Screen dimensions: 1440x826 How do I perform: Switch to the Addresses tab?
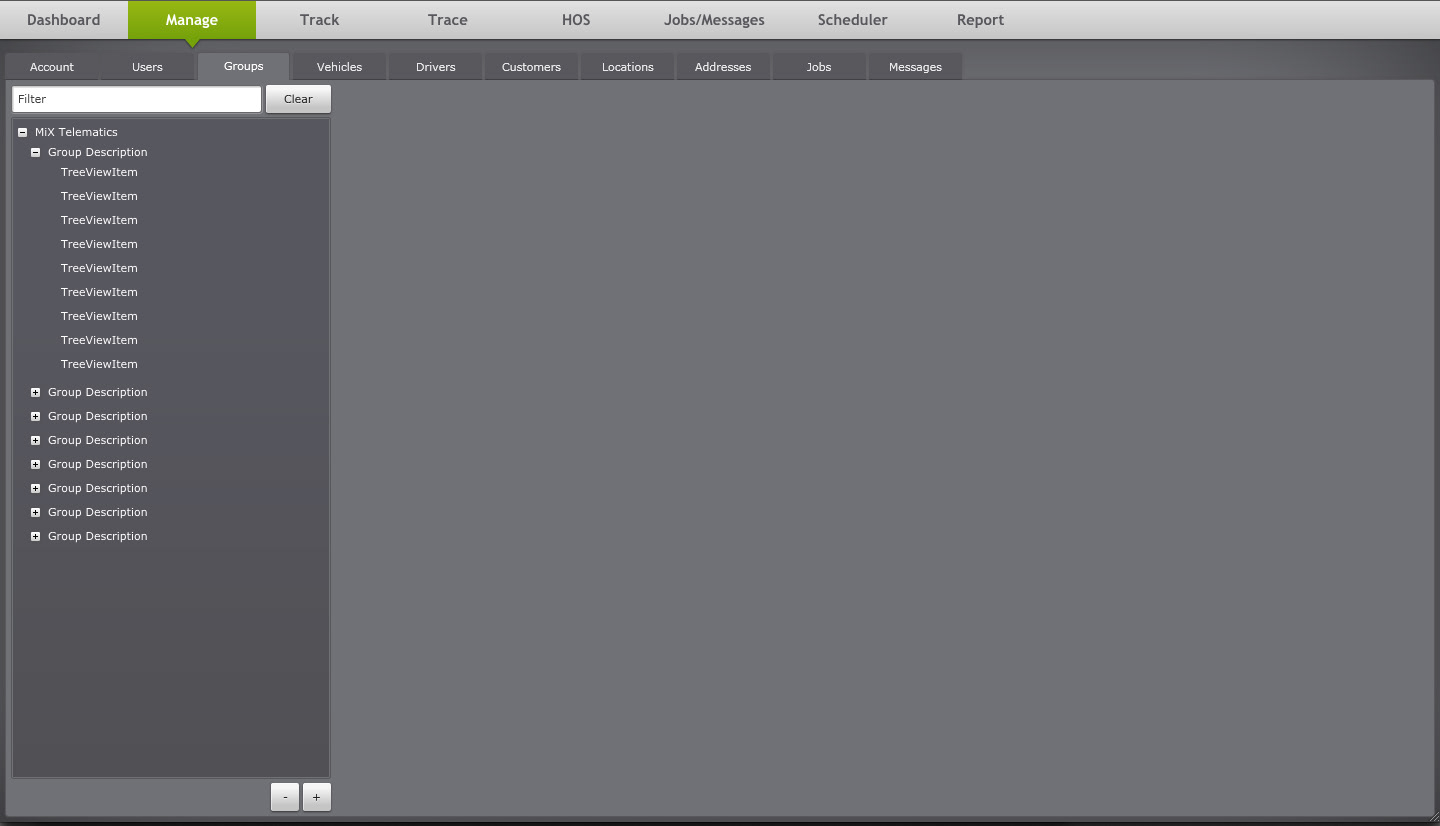[x=723, y=67]
